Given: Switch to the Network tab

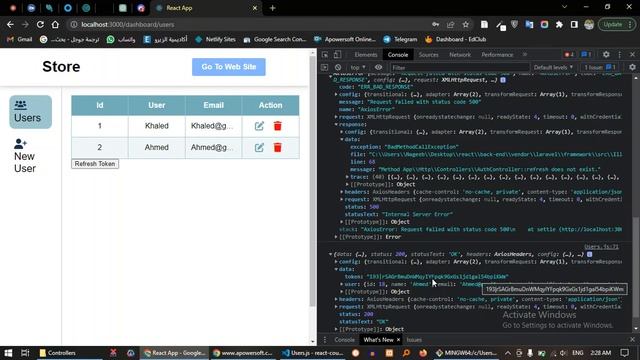Looking at the screenshot, I should (460, 55).
